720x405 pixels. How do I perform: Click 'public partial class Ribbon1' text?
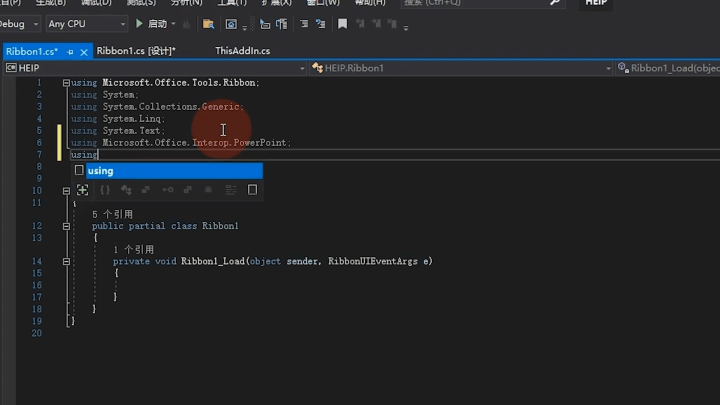pyautogui.click(x=165, y=226)
